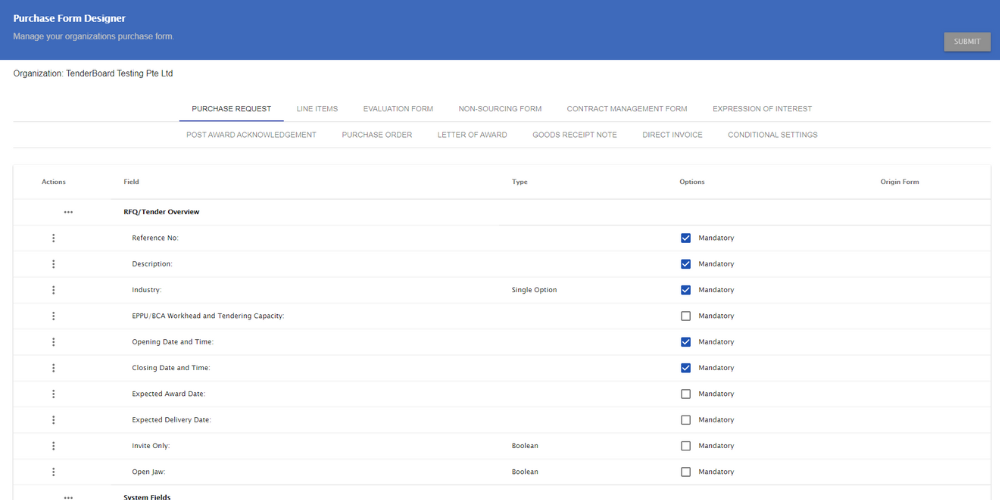1000x500 pixels.
Task: Click the Submit button
Action: click(x=967, y=41)
